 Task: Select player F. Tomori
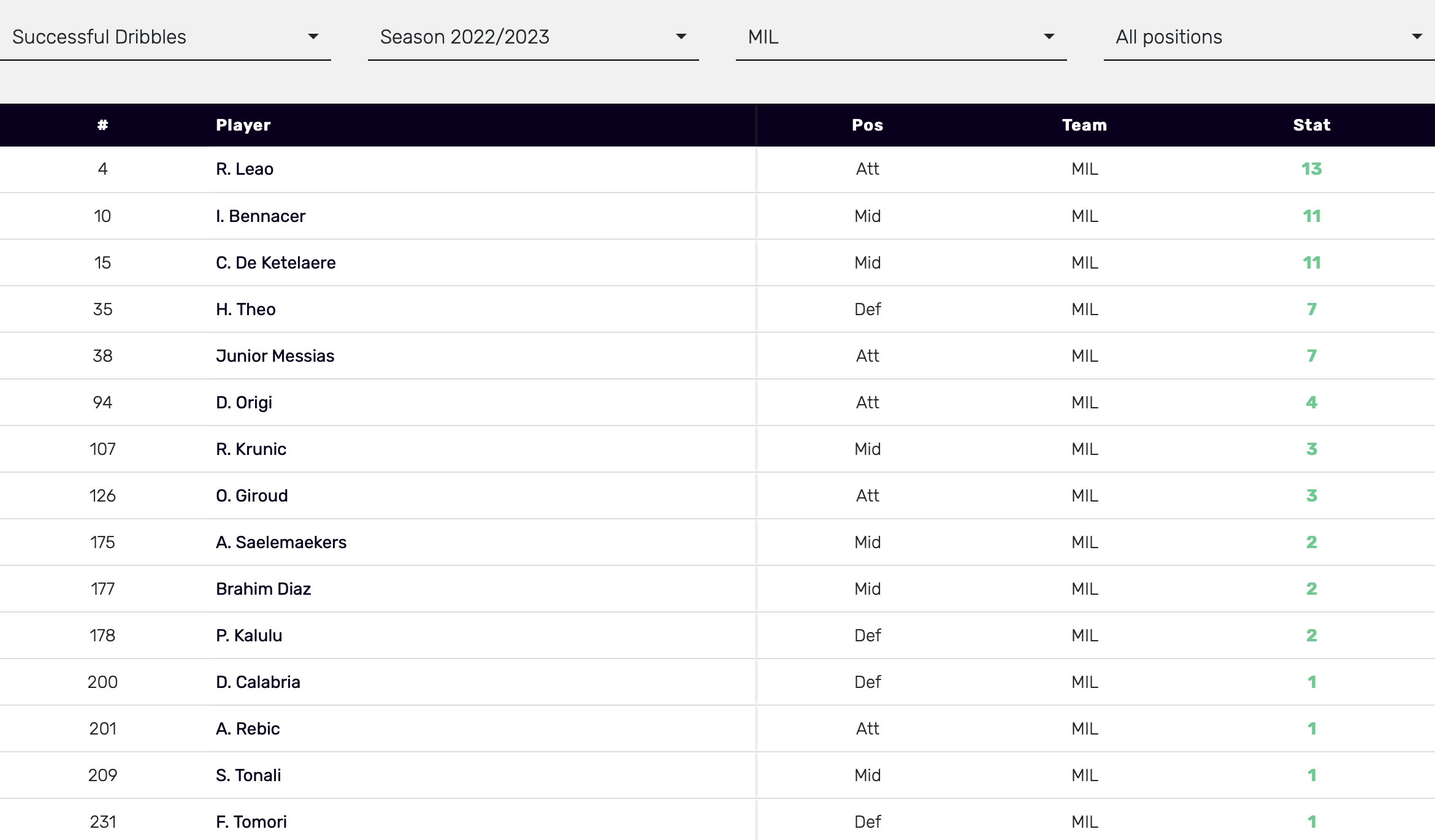tap(251, 822)
